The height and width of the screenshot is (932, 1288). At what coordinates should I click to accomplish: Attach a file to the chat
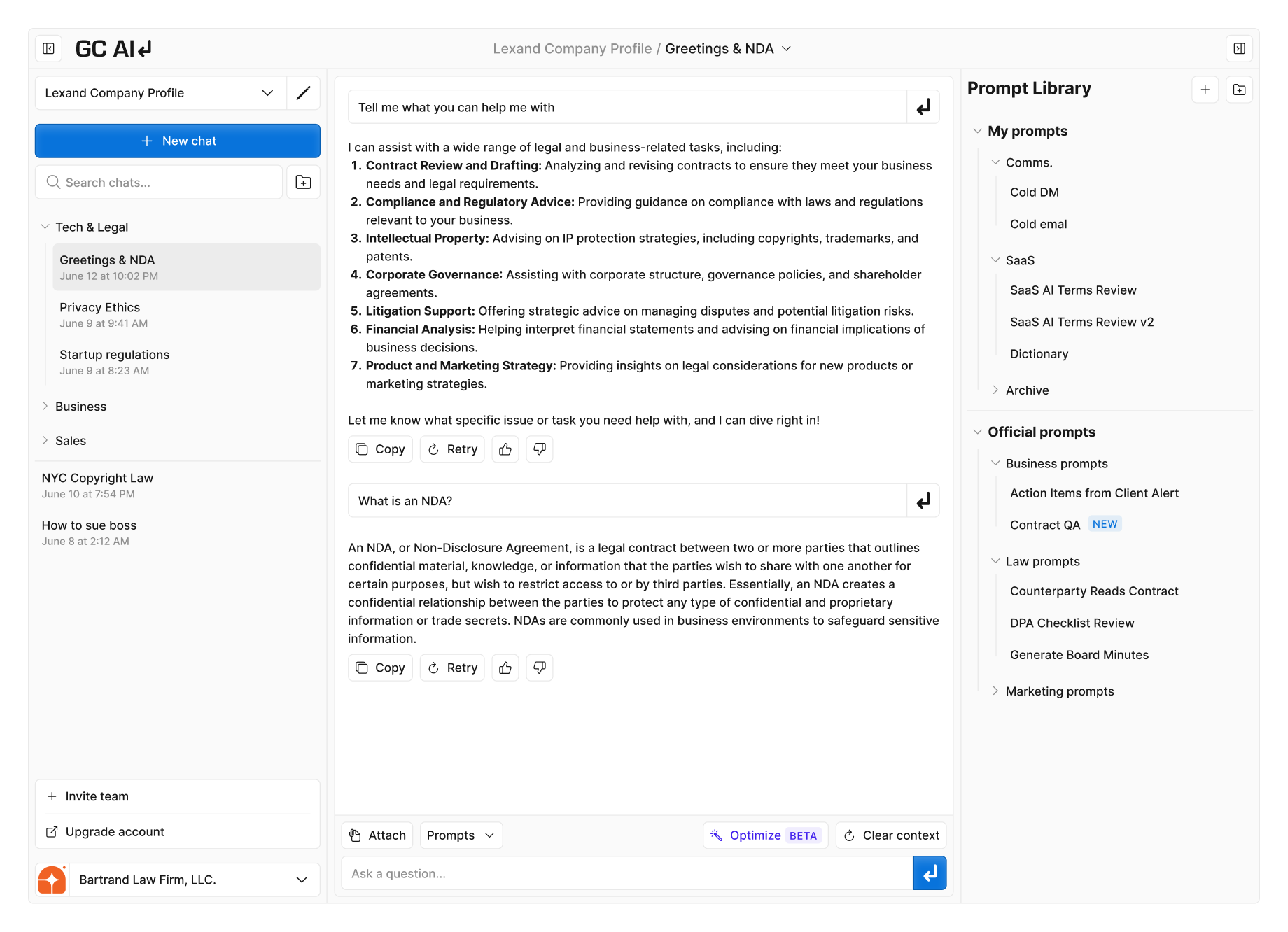pyautogui.click(x=377, y=835)
